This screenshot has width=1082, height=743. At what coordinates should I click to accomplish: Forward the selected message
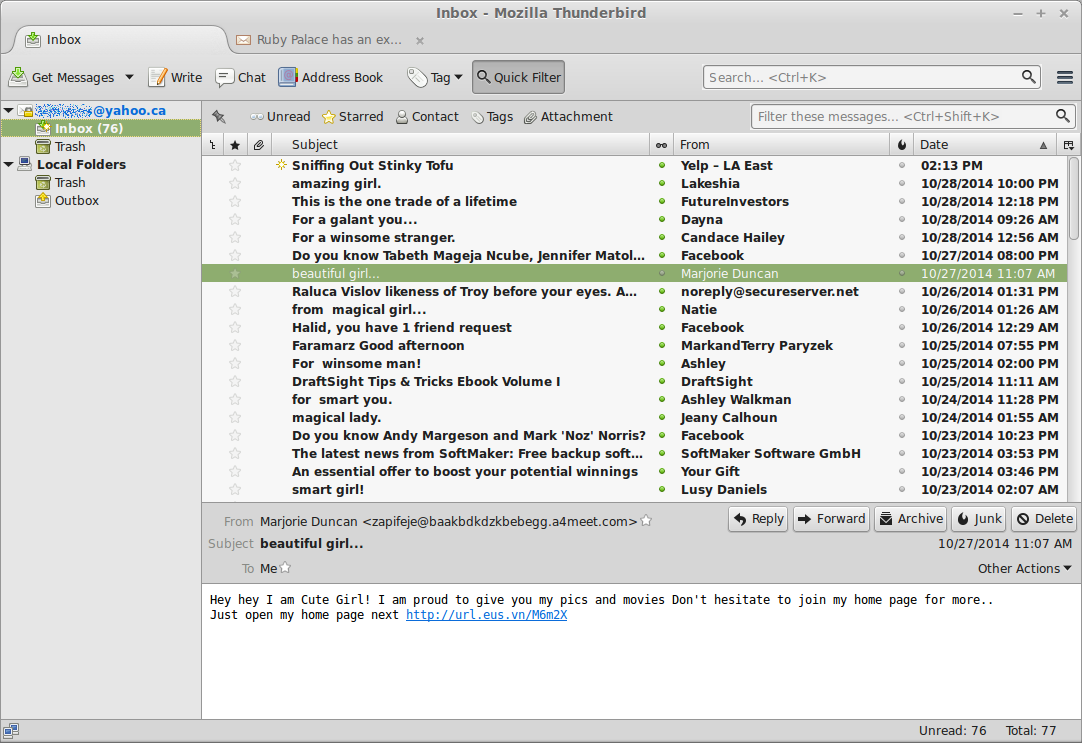click(x=831, y=519)
